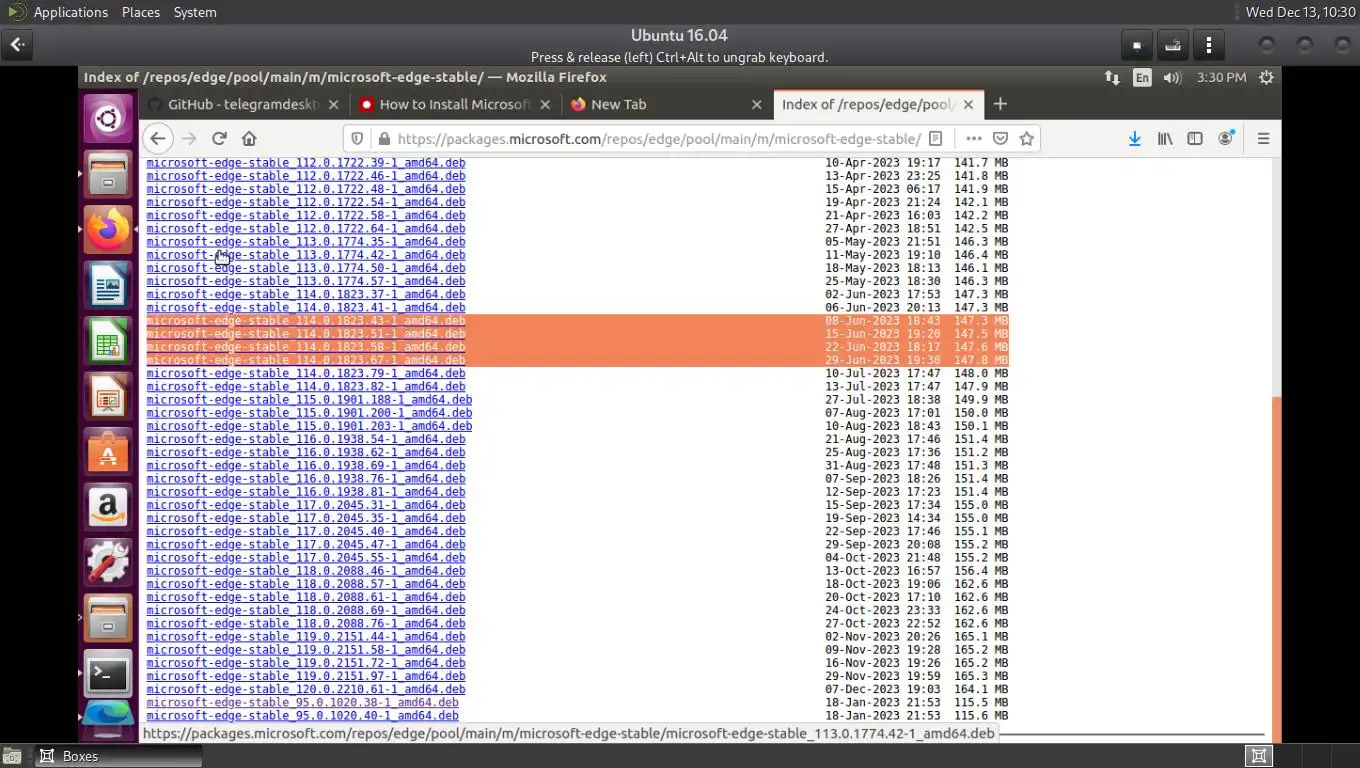Open En keyboard layout indicator

1142,77
